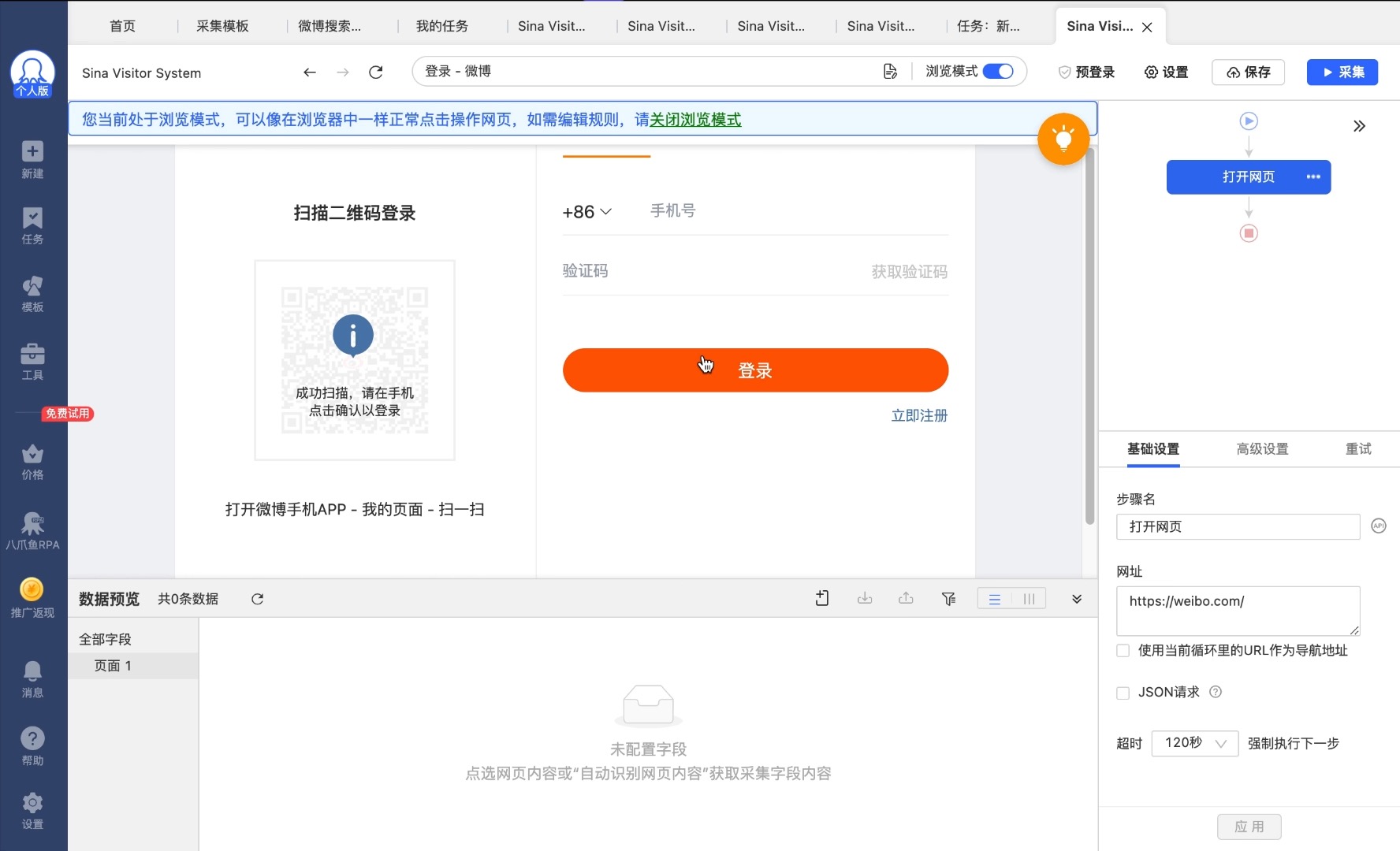Switch to the 首页 tab
1400x851 pixels.
[x=123, y=26]
